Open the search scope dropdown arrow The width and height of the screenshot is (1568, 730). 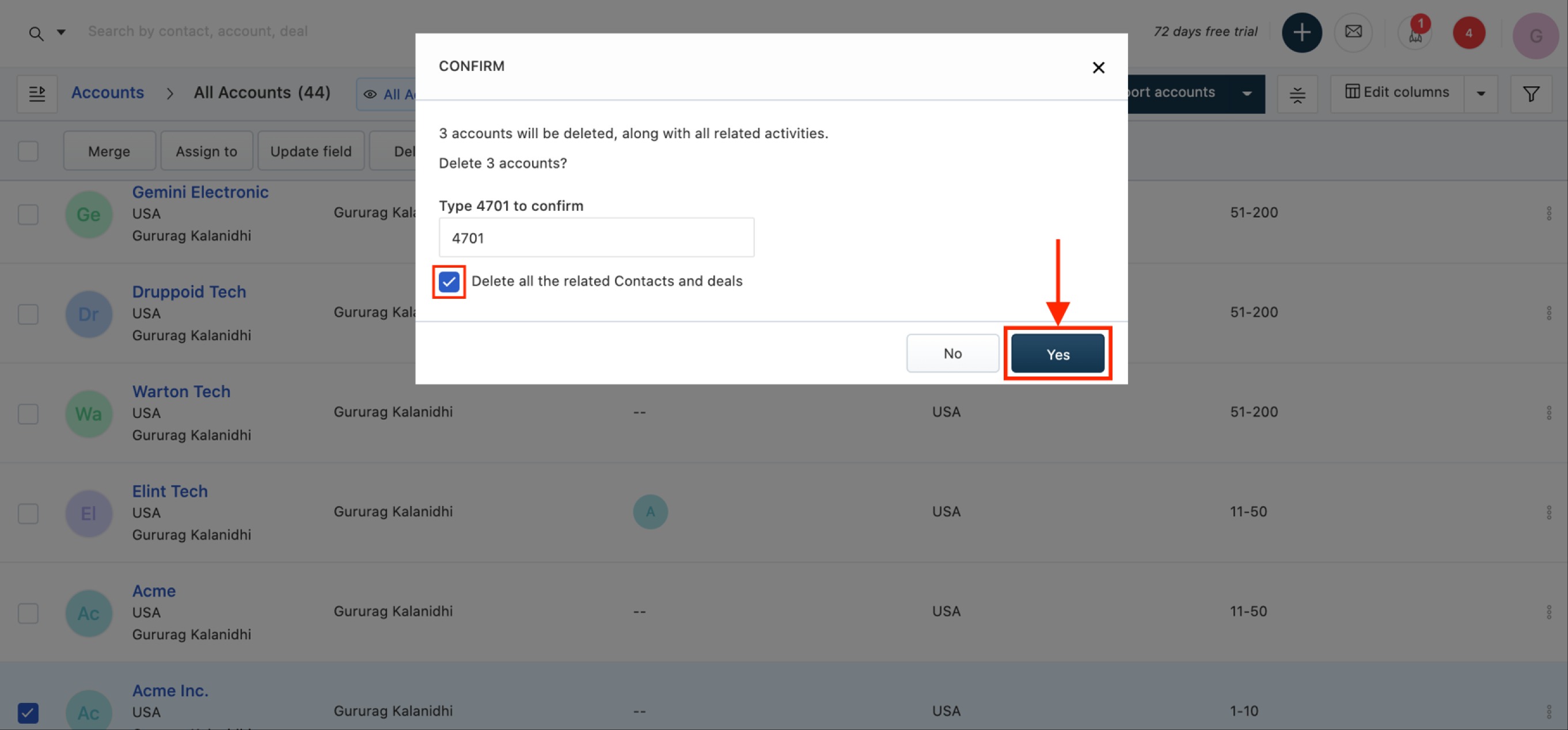click(61, 32)
